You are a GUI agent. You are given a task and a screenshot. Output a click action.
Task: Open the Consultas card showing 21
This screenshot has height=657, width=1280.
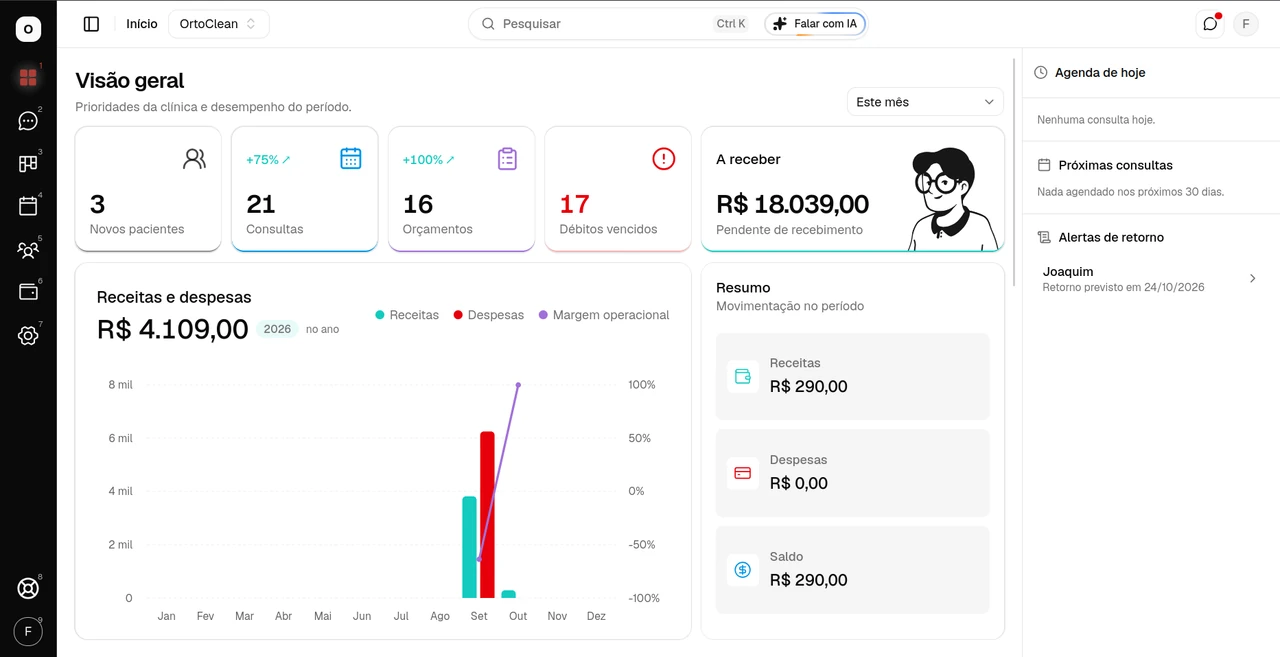pos(305,189)
